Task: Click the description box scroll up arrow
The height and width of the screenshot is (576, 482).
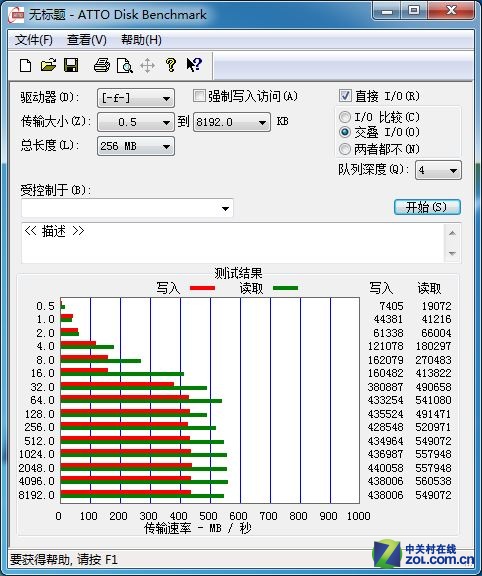Action: point(452,233)
